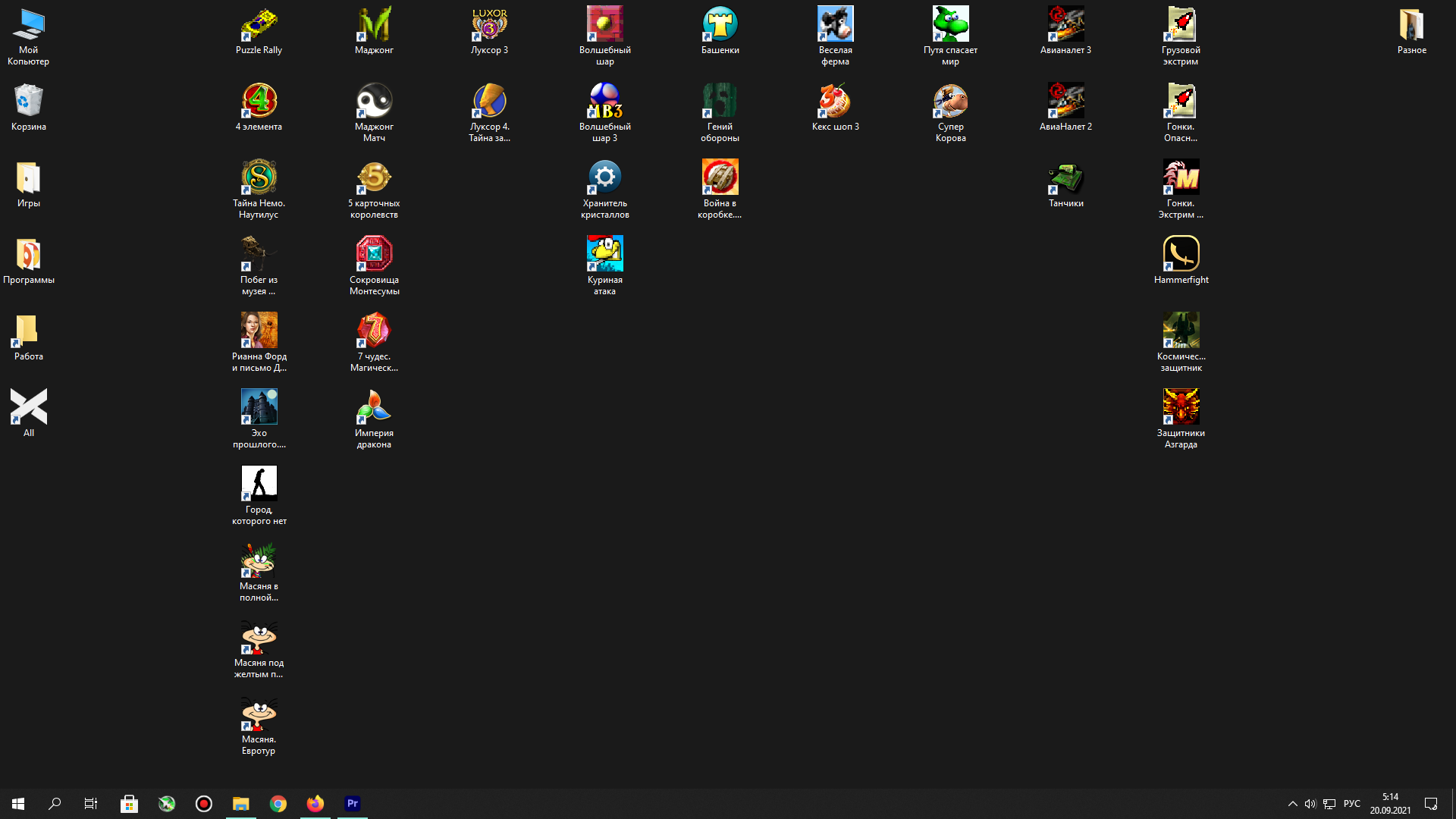Viewport: 1456px width, 819px height.
Task: Open Google Chrome from the taskbar
Action: 278,804
